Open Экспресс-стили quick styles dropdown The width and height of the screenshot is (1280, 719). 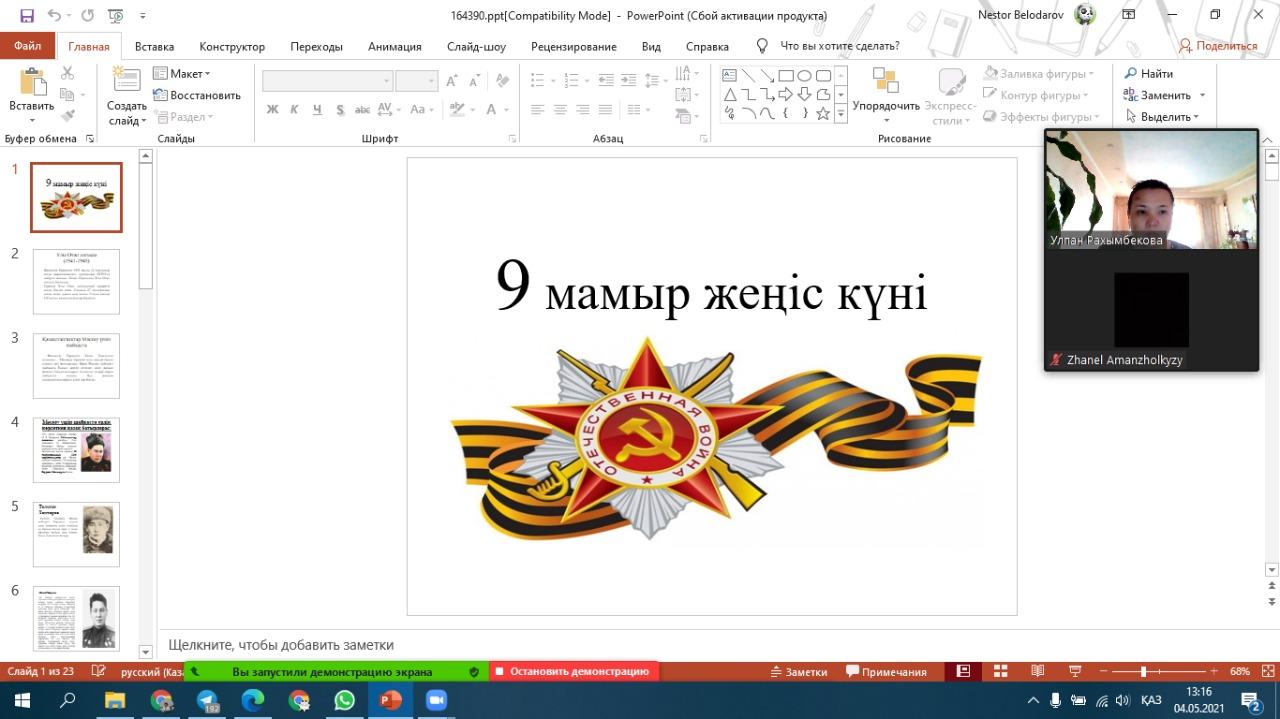pos(950,95)
